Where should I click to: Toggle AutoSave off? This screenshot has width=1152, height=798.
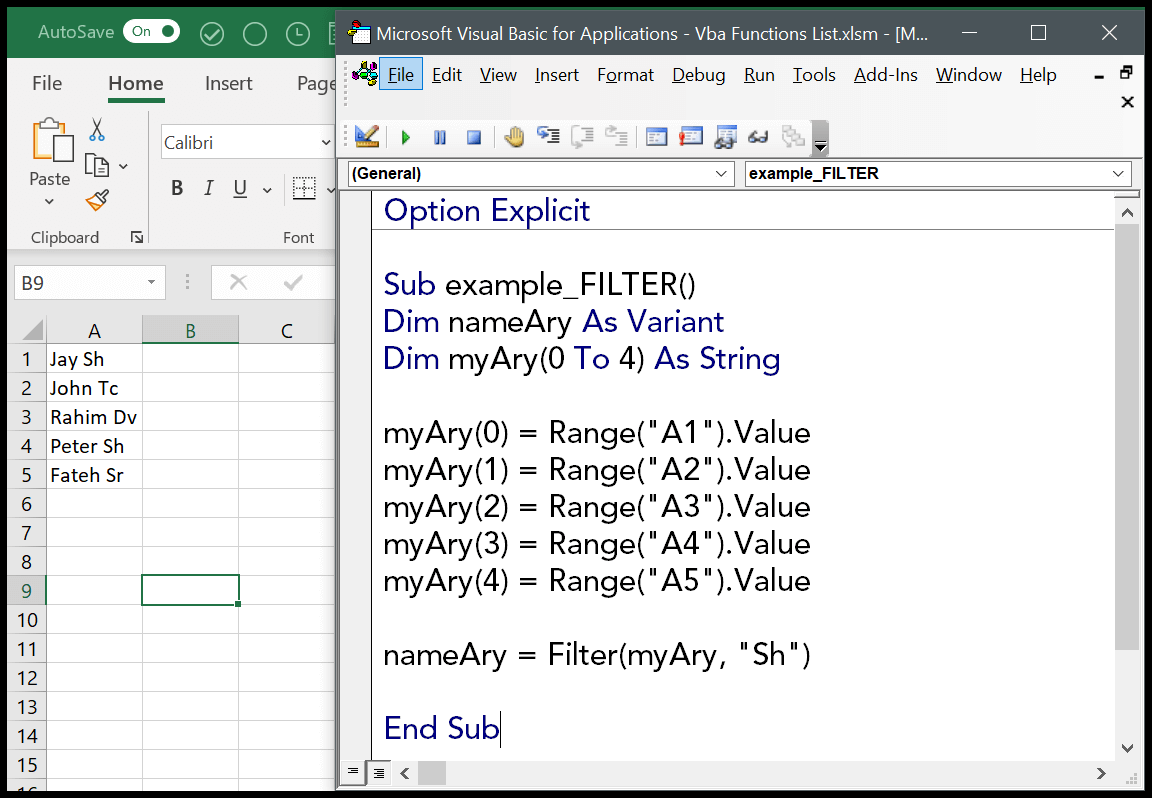tap(151, 31)
